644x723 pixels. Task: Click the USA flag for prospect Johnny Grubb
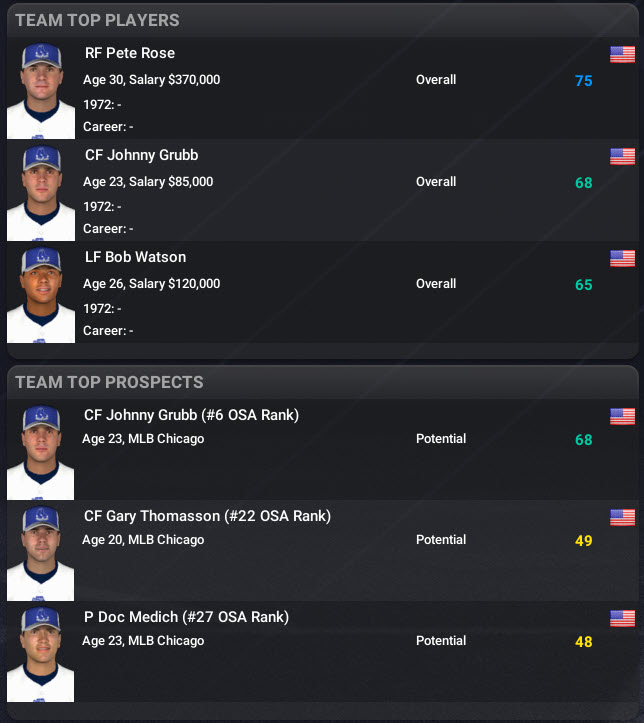click(x=622, y=416)
